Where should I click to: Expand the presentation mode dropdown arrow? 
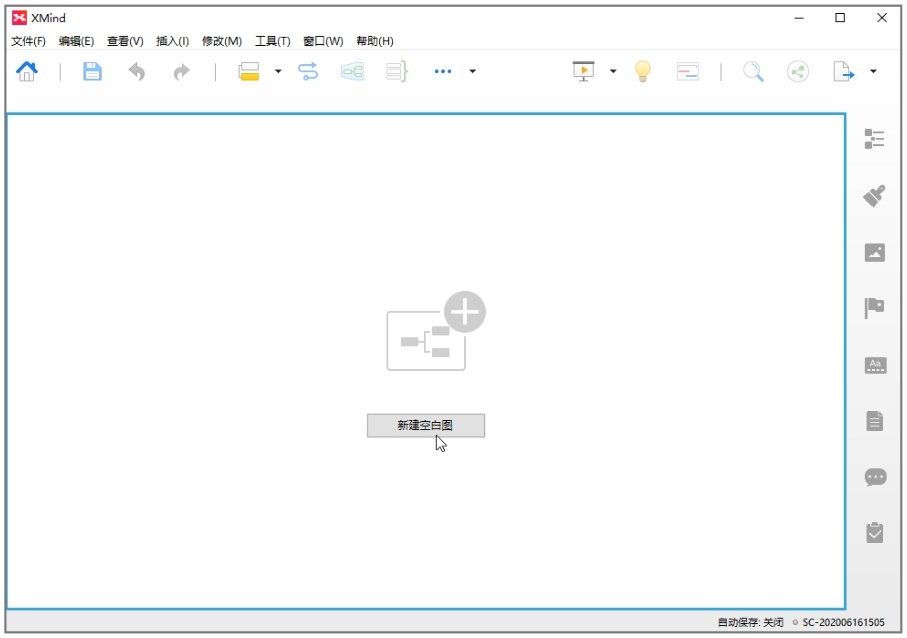(x=613, y=72)
